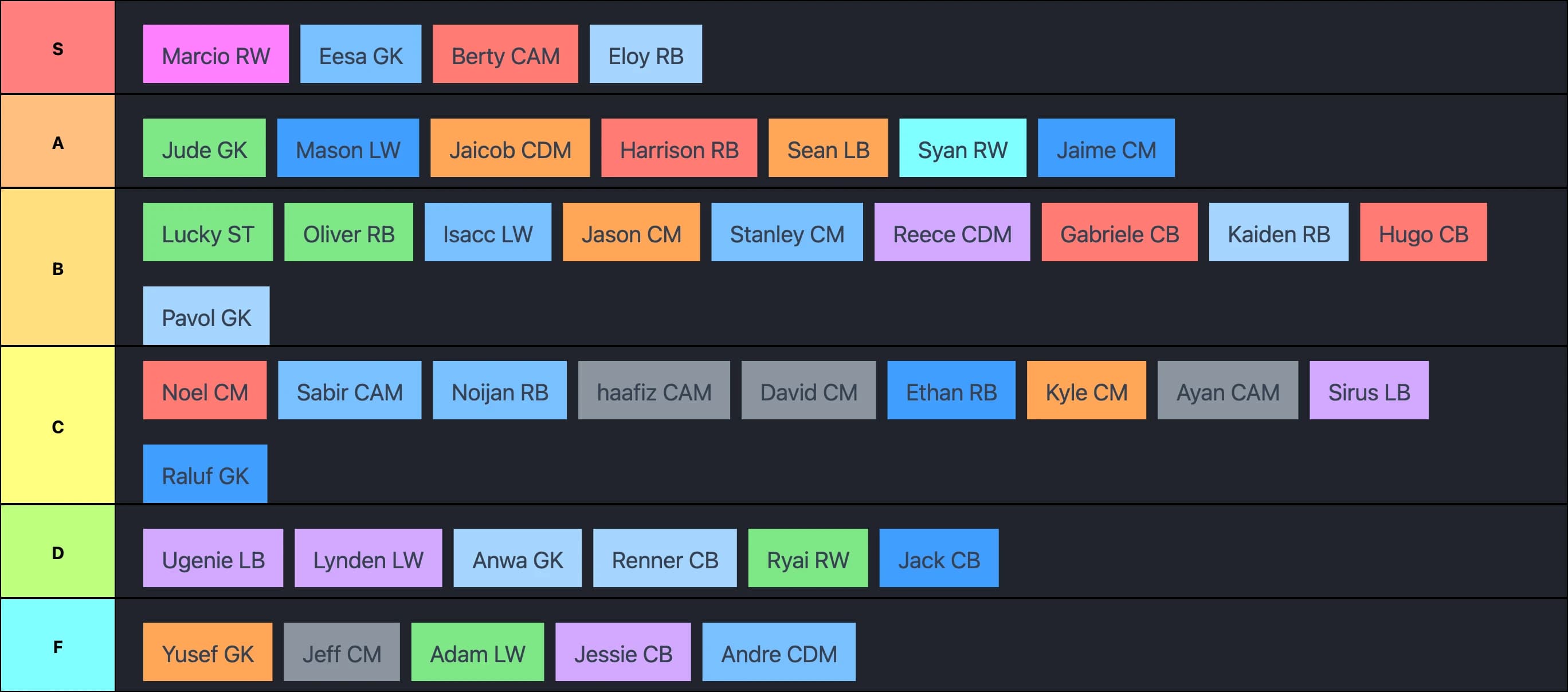The width and height of the screenshot is (1568, 692).
Task: Select Sirus LB at the end of C tier
Action: [x=1369, y=390]
